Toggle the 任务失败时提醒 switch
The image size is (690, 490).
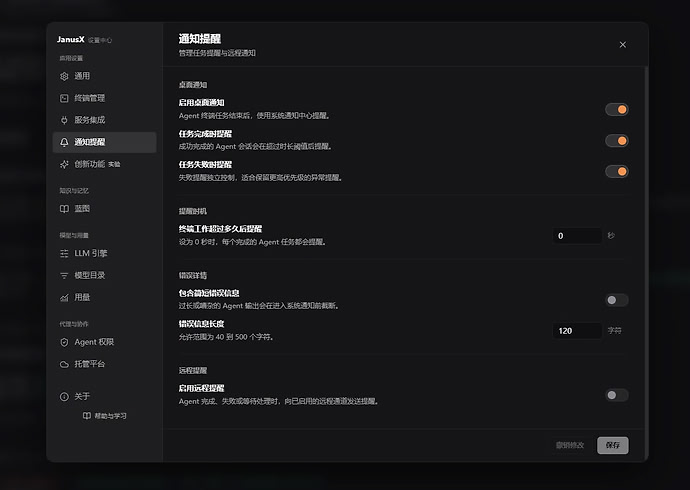(617, 172)
